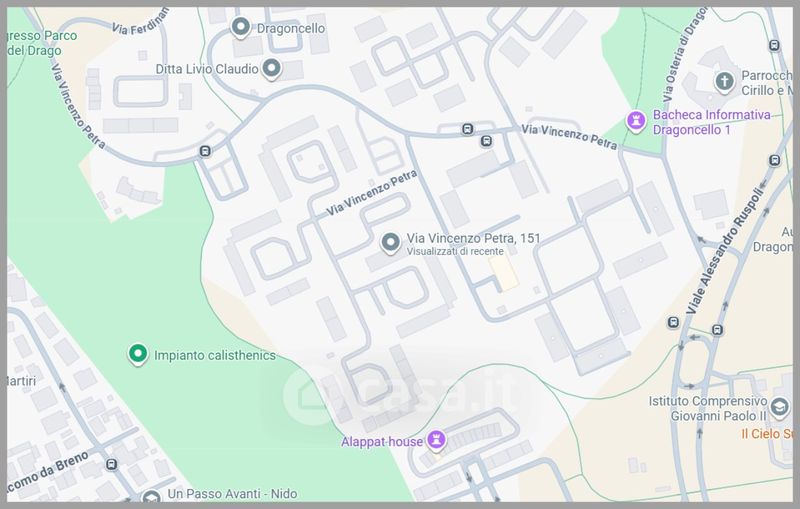
Task: Select Istituto Comprensivo Giovanni Paolo II school icon
Action: [x=779, y=408]
